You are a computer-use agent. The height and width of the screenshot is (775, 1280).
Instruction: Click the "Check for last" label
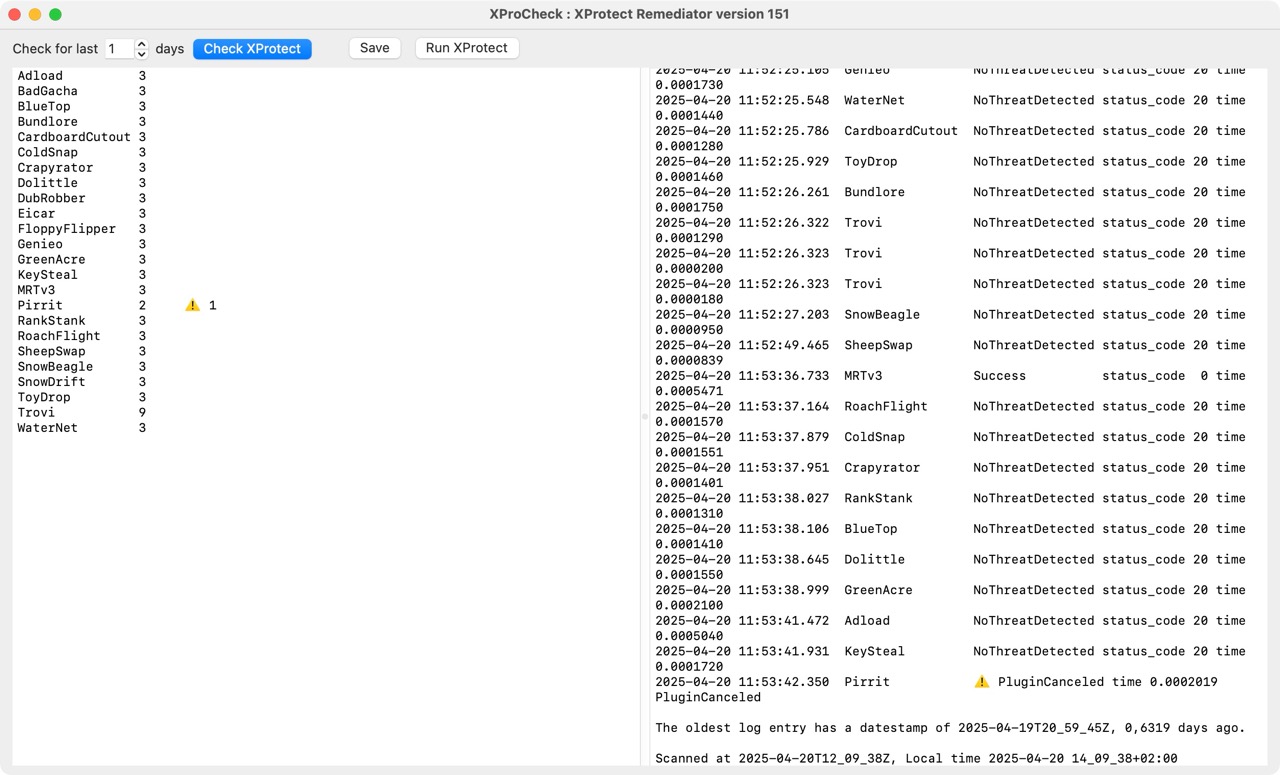[55, 49]
